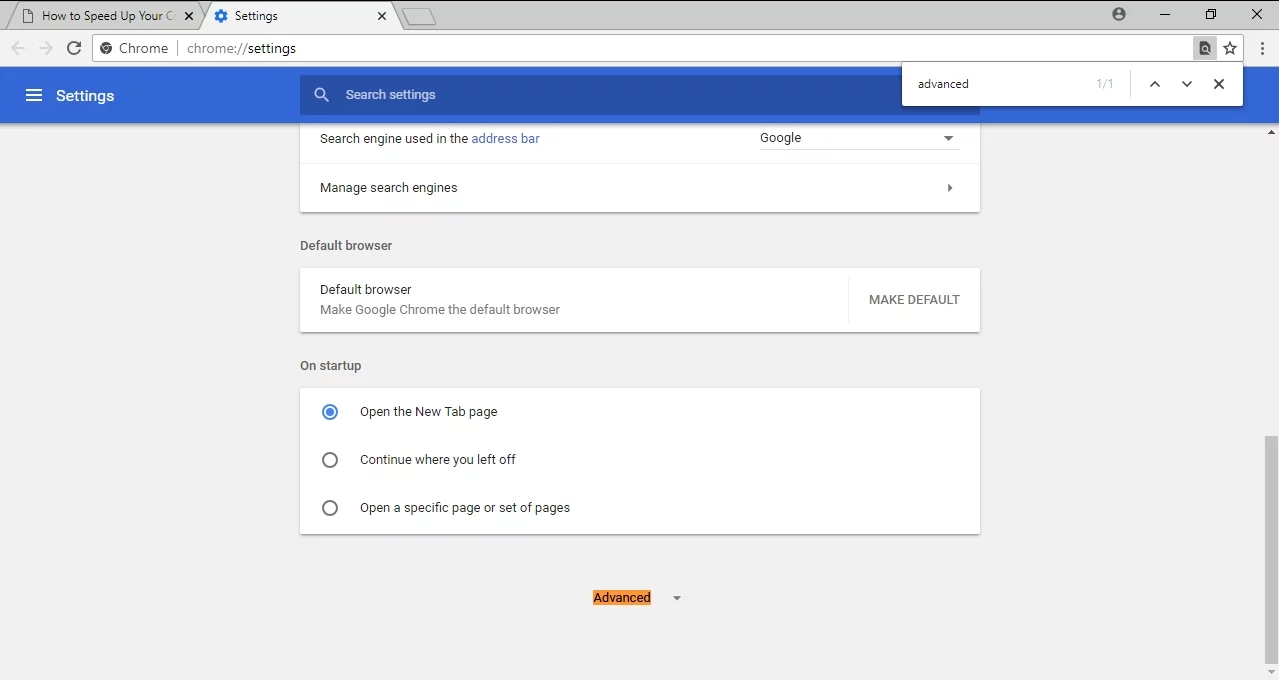The height and width of the screenshot is (680, 1279).
Task: Follow the 'address bar' link
Action: point(505,139)
